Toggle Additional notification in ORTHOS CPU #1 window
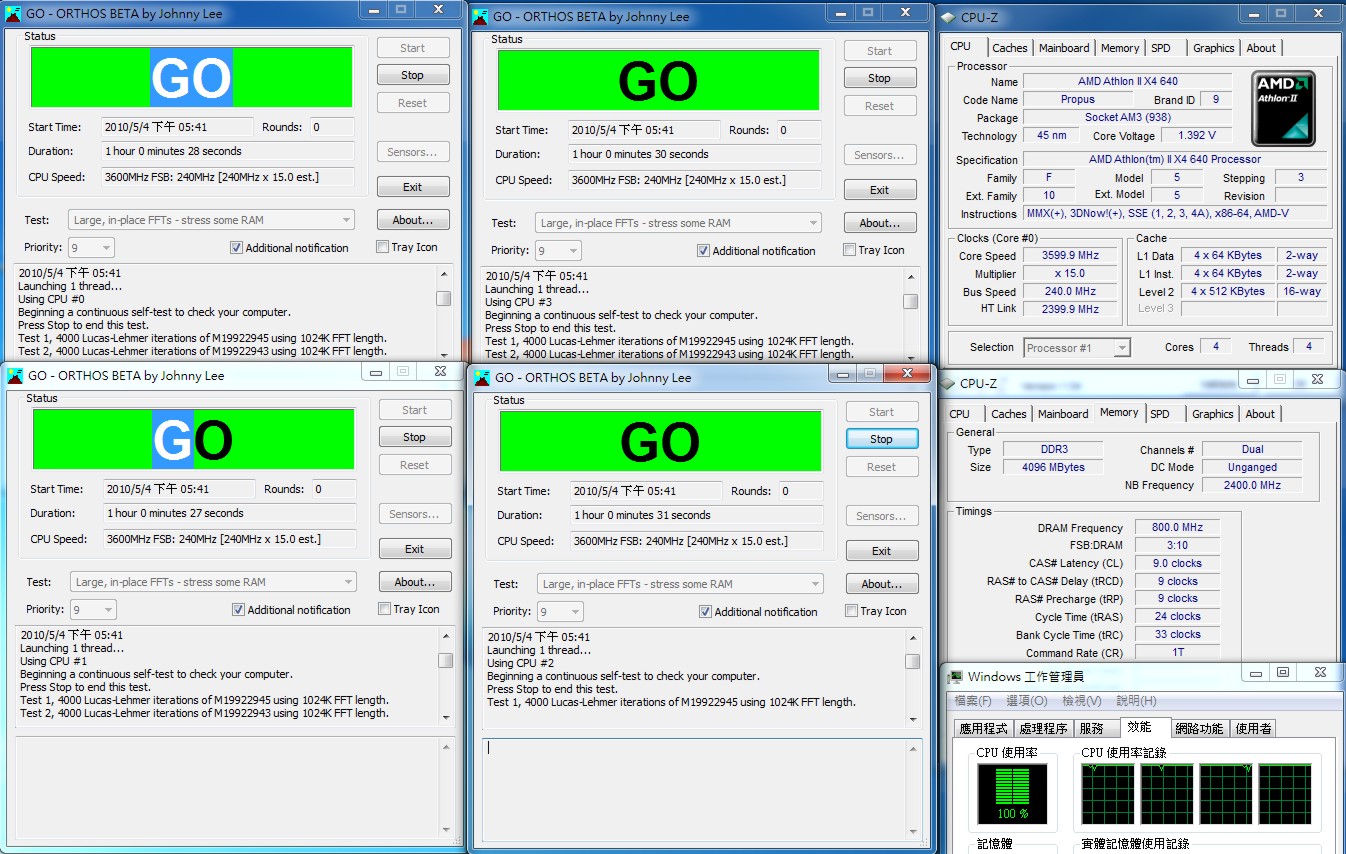The width and height of the screenshot is (1346, 854). 238,610
